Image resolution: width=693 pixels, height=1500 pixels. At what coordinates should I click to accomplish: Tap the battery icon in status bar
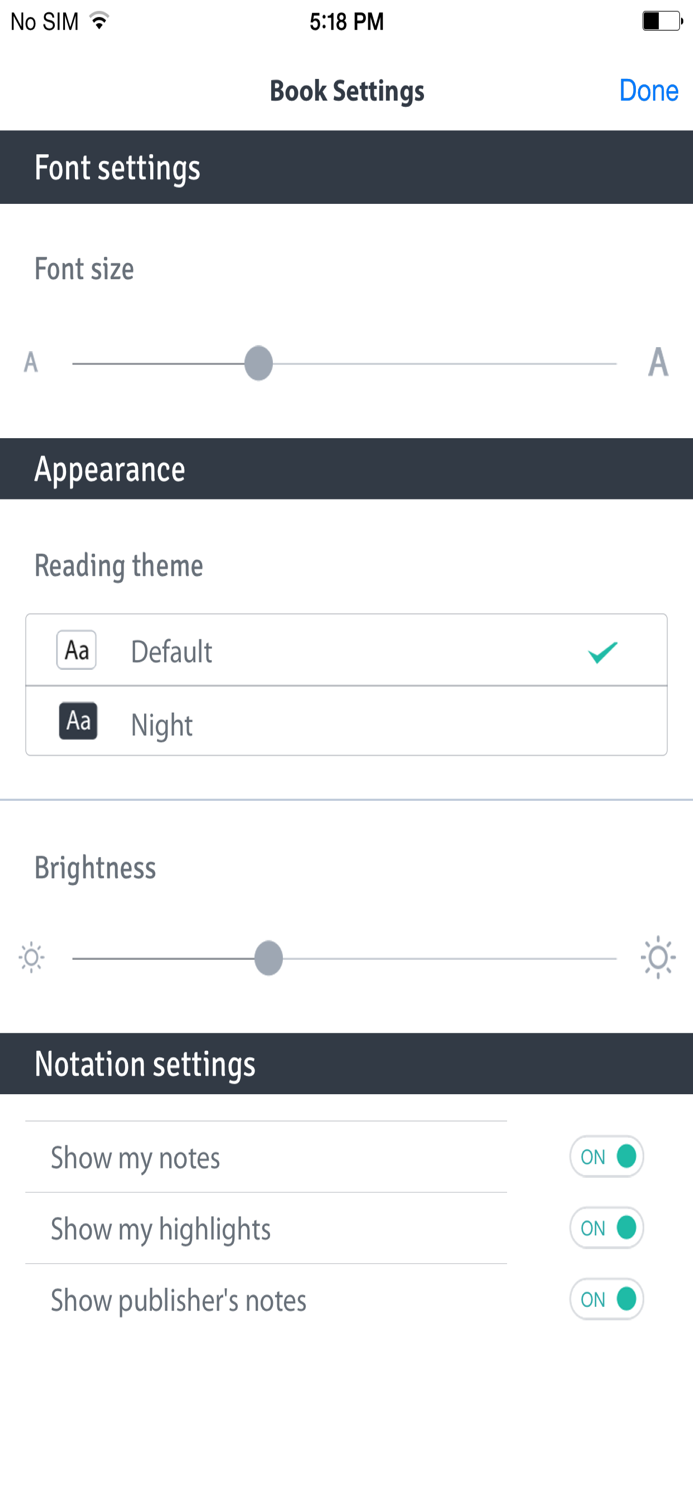pos(661,21)
